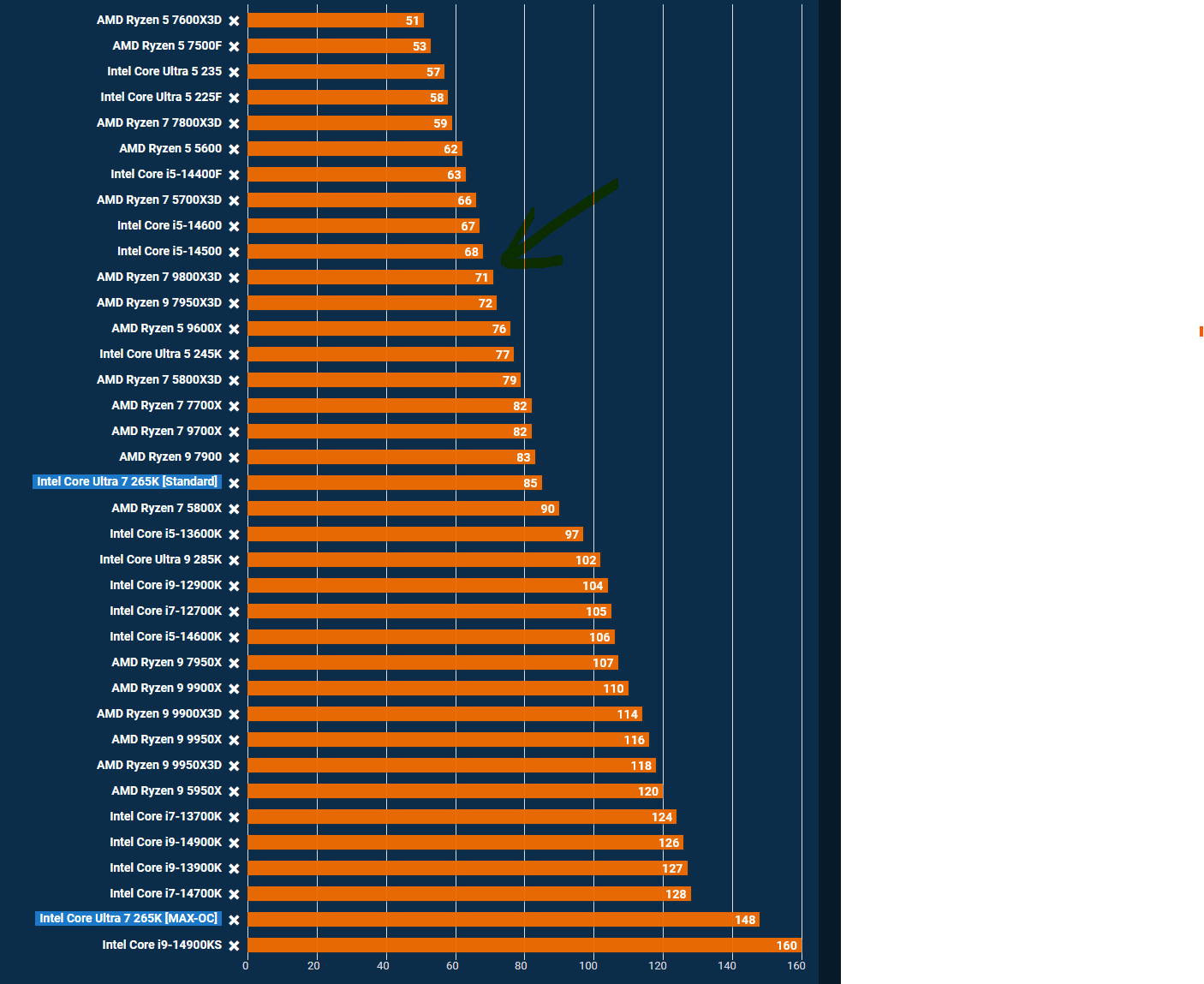This screenshot has height=984, width=1204.
Task: Click the bar showing value 148
Action: [504, 920]
